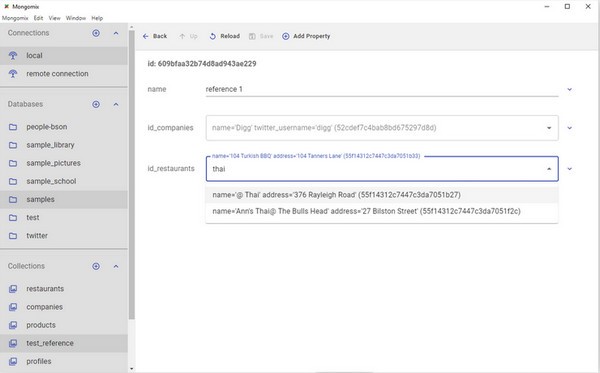Open the local connection
600x373 pixels.
tap(64, 55)
